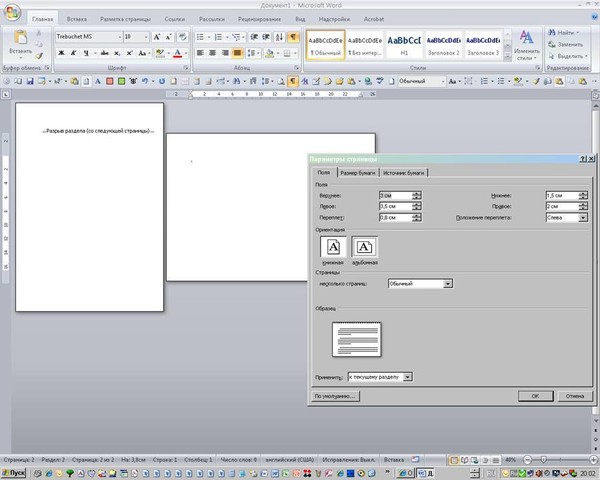Screen dimensions: 600x480
Task: Open the Выделить (Select) dropdown
Action: 568,56
